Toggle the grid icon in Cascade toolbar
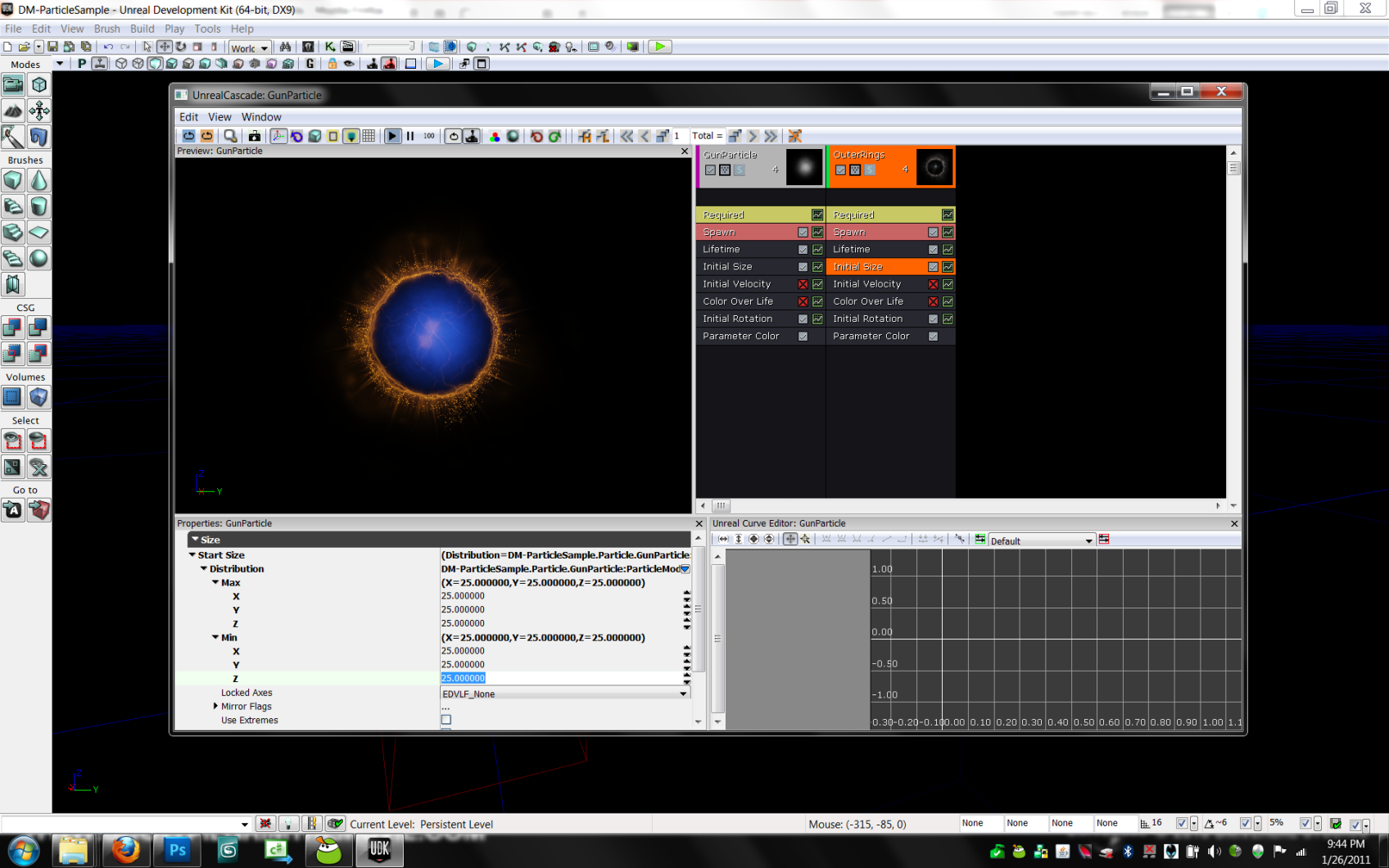 [369, 136]
